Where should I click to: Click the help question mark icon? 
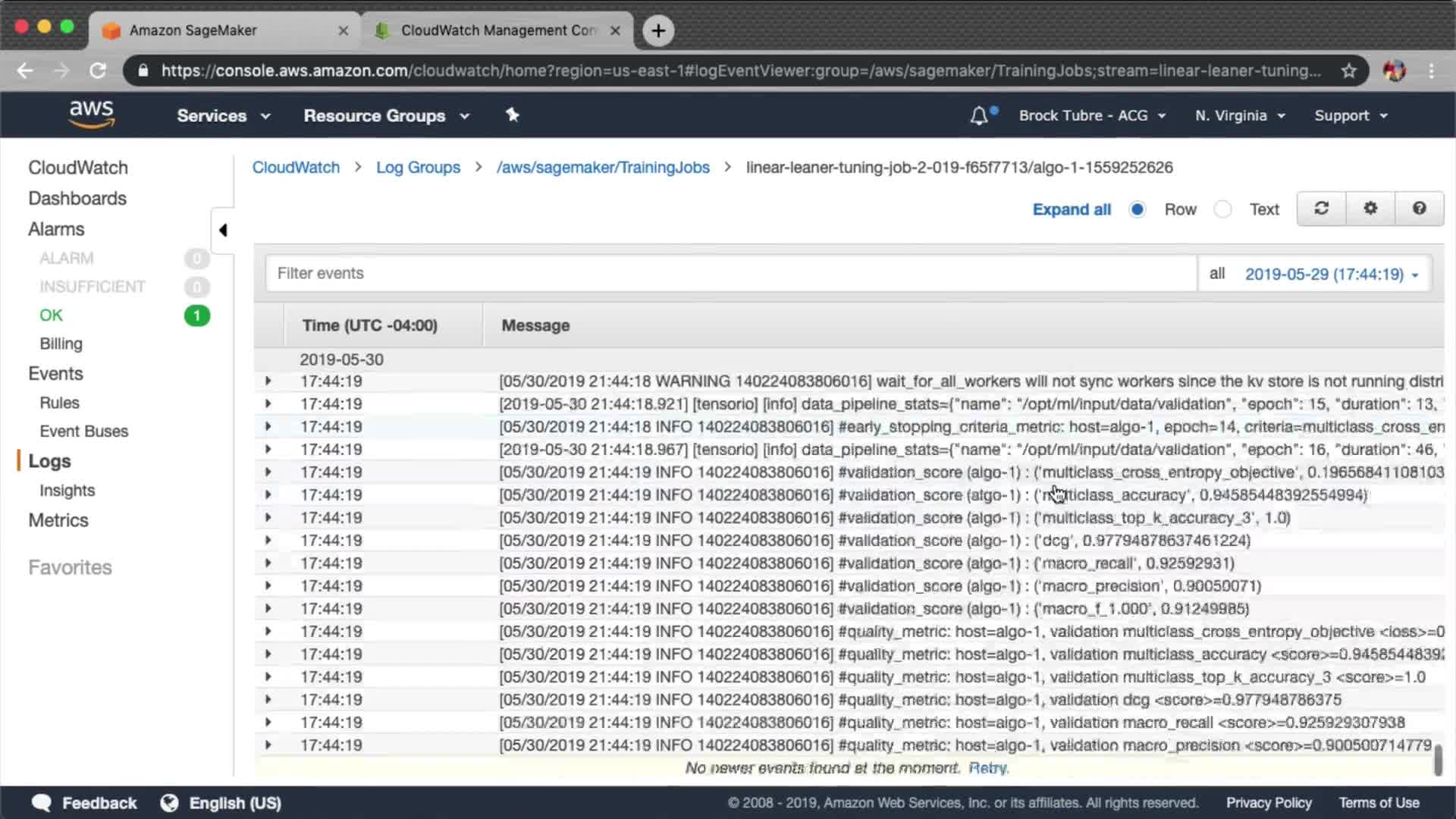coord(1419,209)
